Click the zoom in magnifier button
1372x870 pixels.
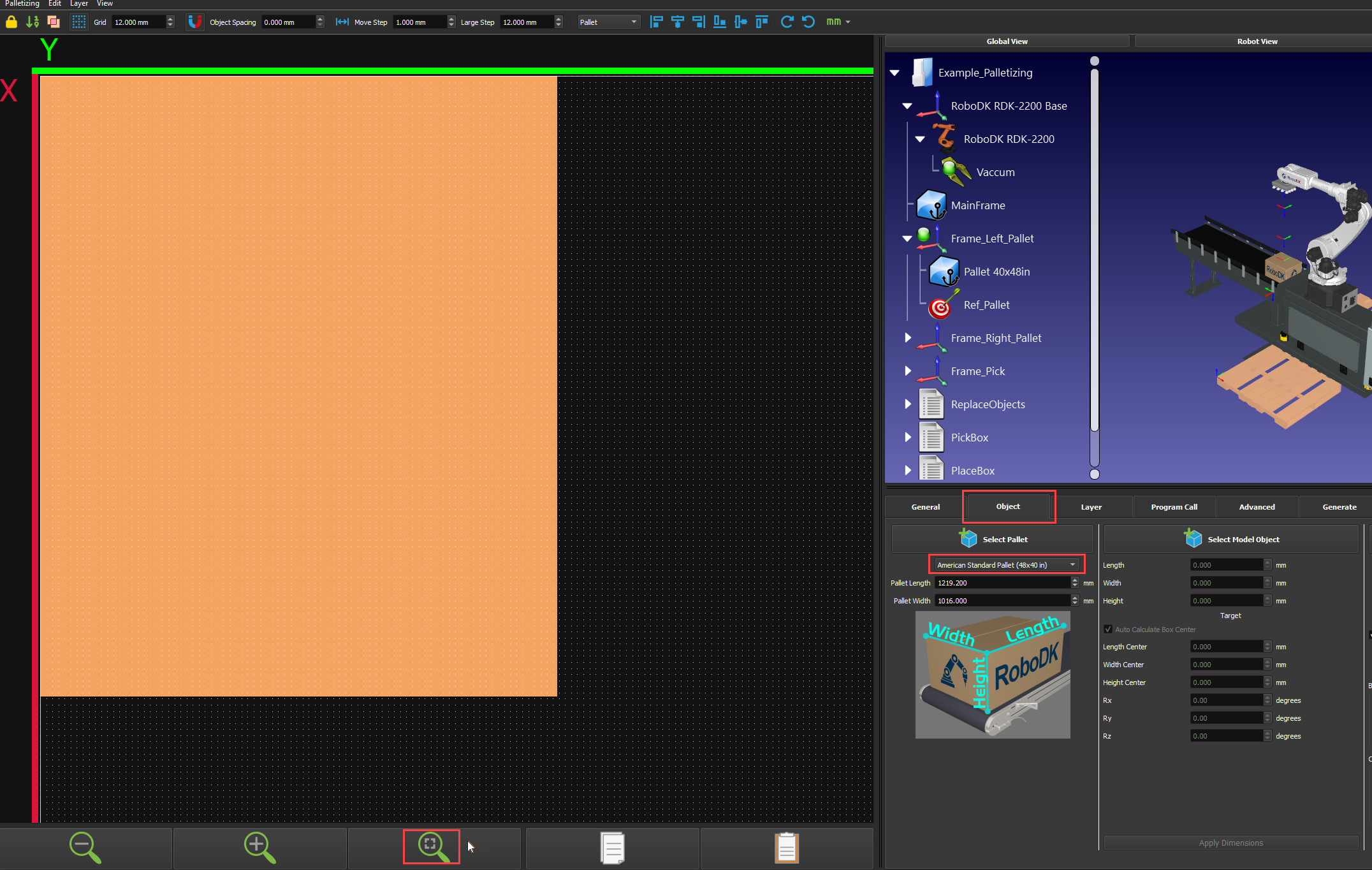coord(259,848)
